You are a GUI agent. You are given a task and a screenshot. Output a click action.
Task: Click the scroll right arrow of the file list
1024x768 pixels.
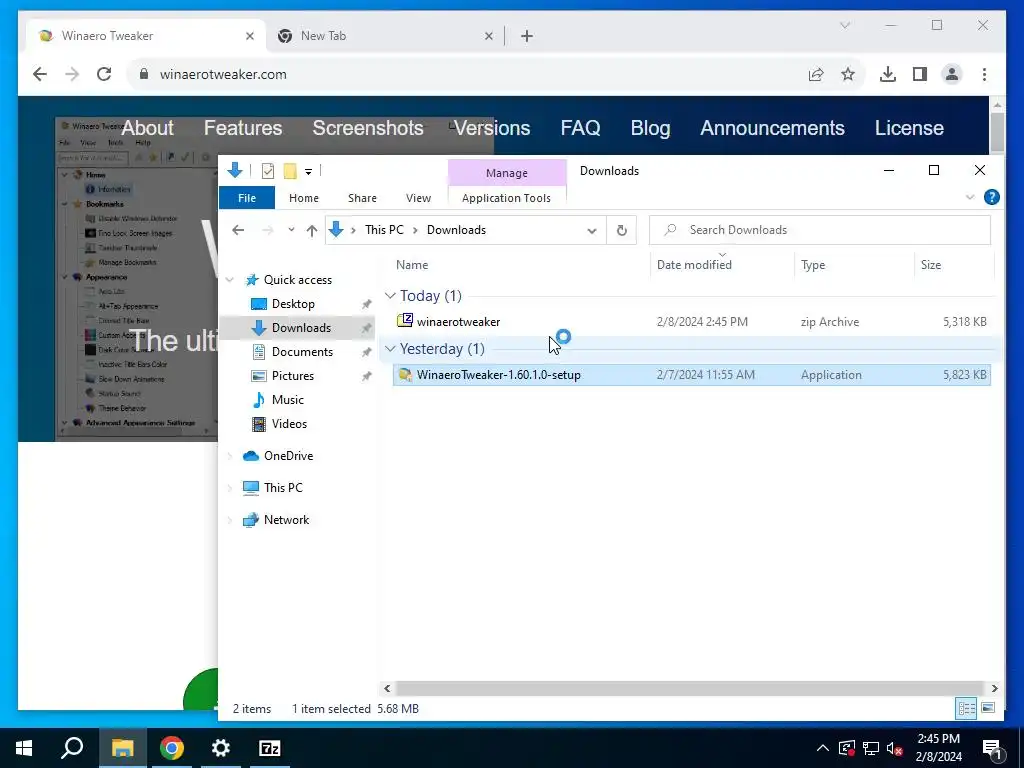click(x=994, y=688)
